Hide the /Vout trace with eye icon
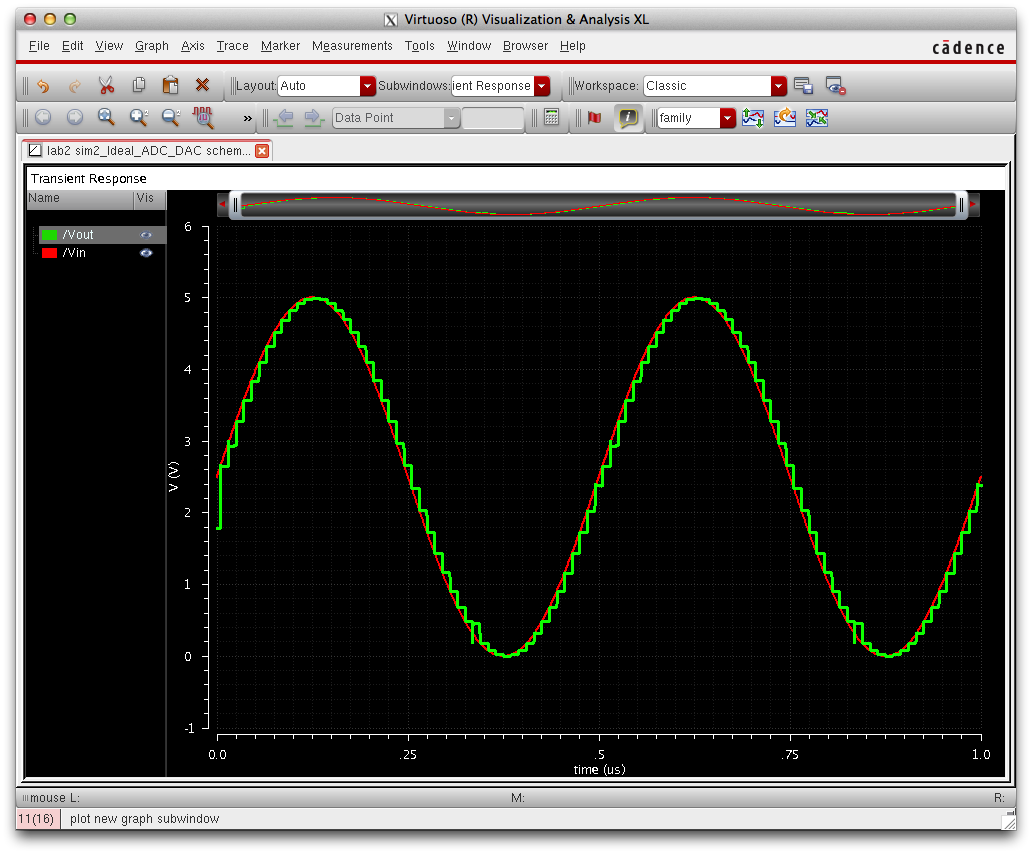The width and height of the screenshot is (1032, 854). pyautogui.click(x=146, y=235)
